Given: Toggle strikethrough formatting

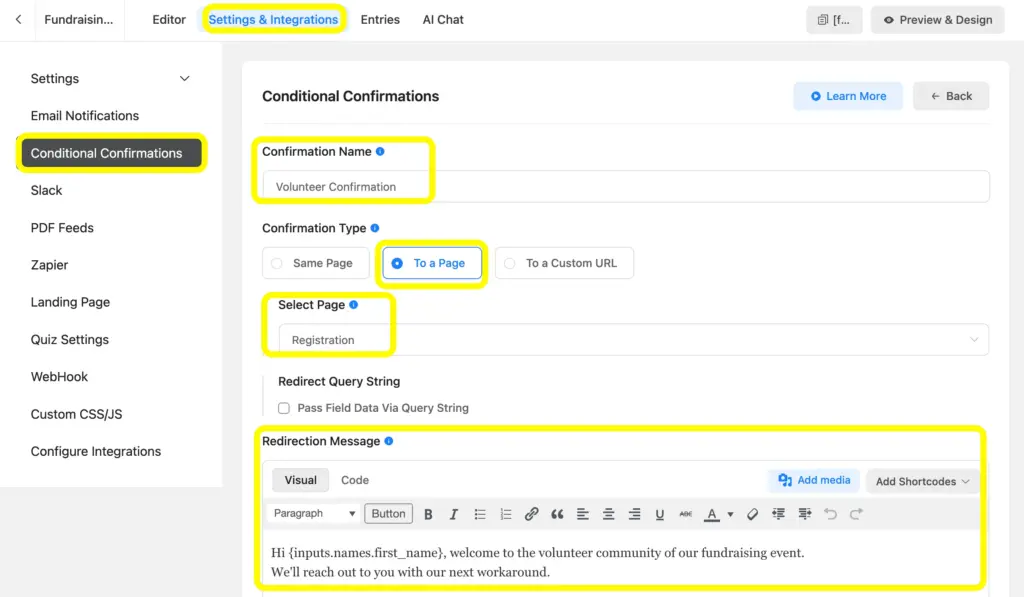Looking at the screenshot, I should 685,514.
